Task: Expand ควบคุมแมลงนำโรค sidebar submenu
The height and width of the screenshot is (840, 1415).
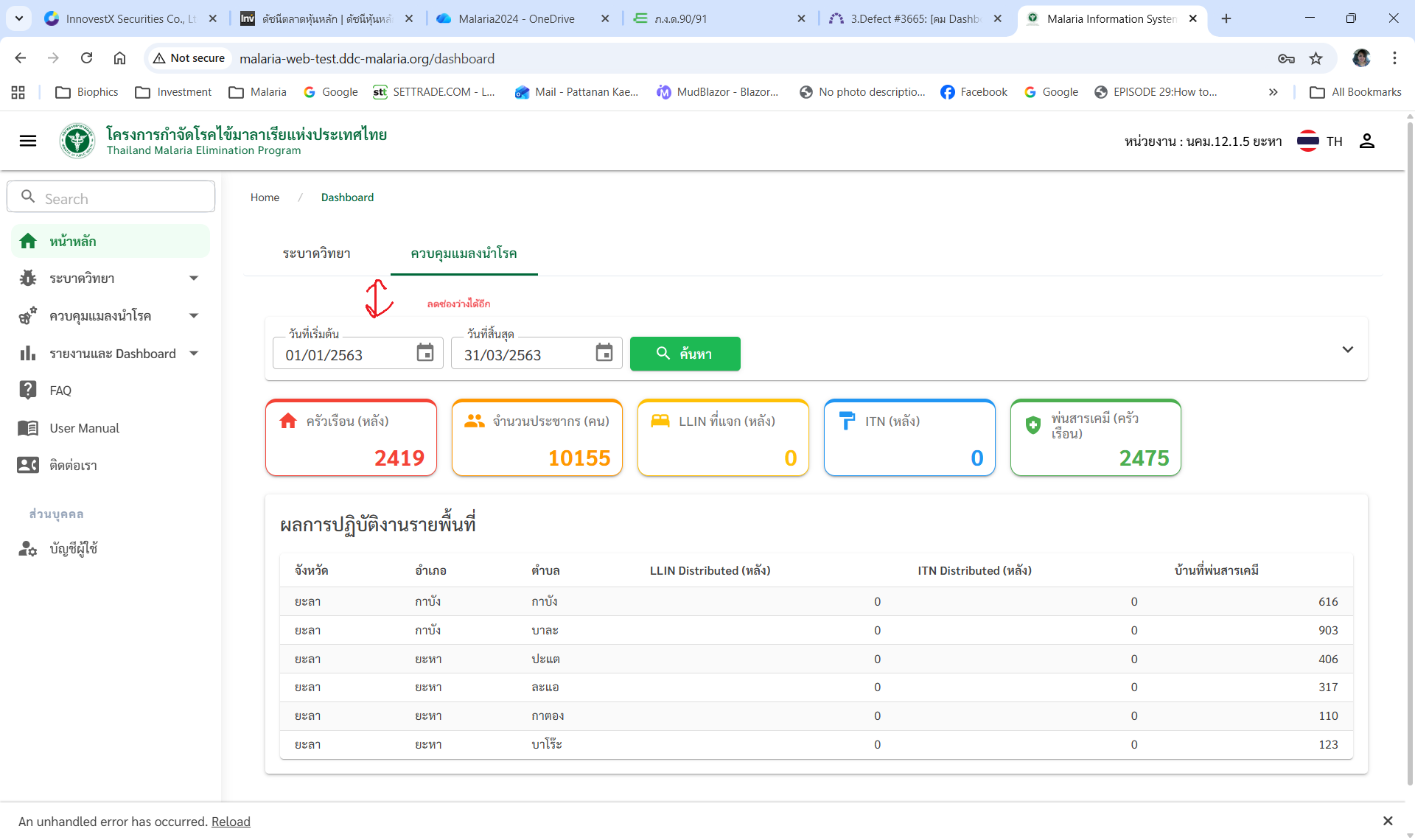Action: pos(194,316)
